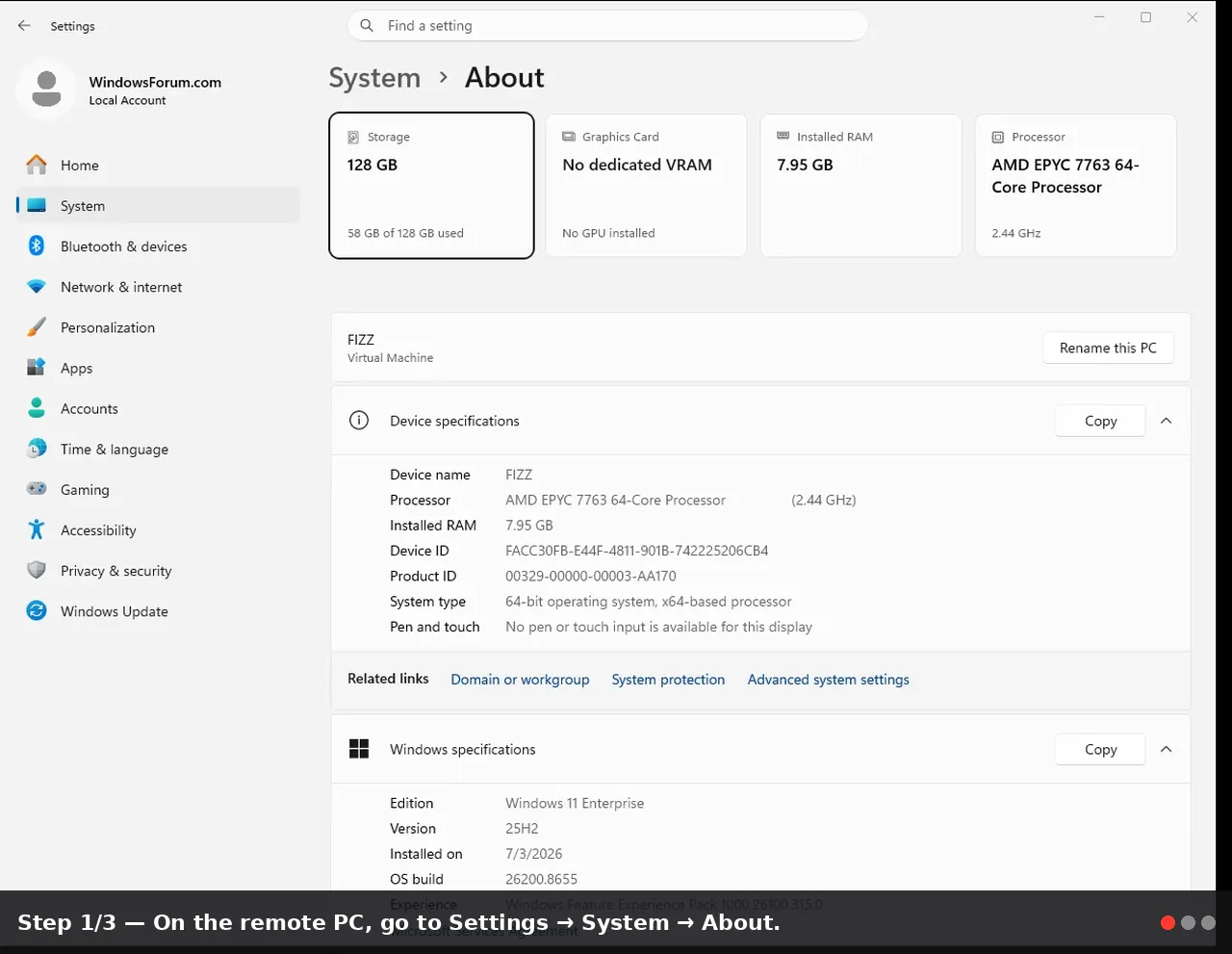Open Windows Update via its sync icon
Image resolution: width=1232 pixels, height=954 pixels.
pos(37,610)
